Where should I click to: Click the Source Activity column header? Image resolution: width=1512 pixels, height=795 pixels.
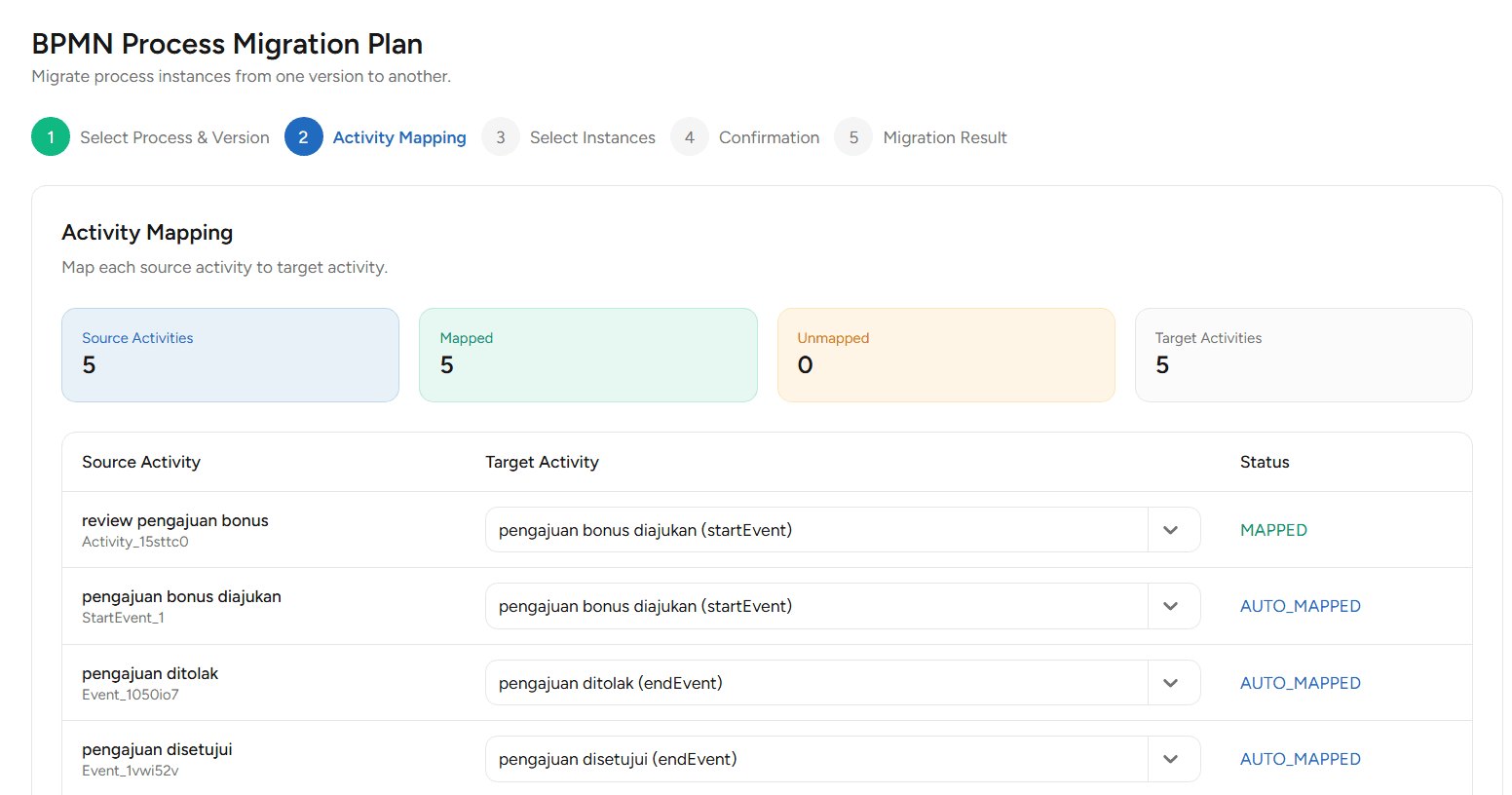tap(141, 462)
